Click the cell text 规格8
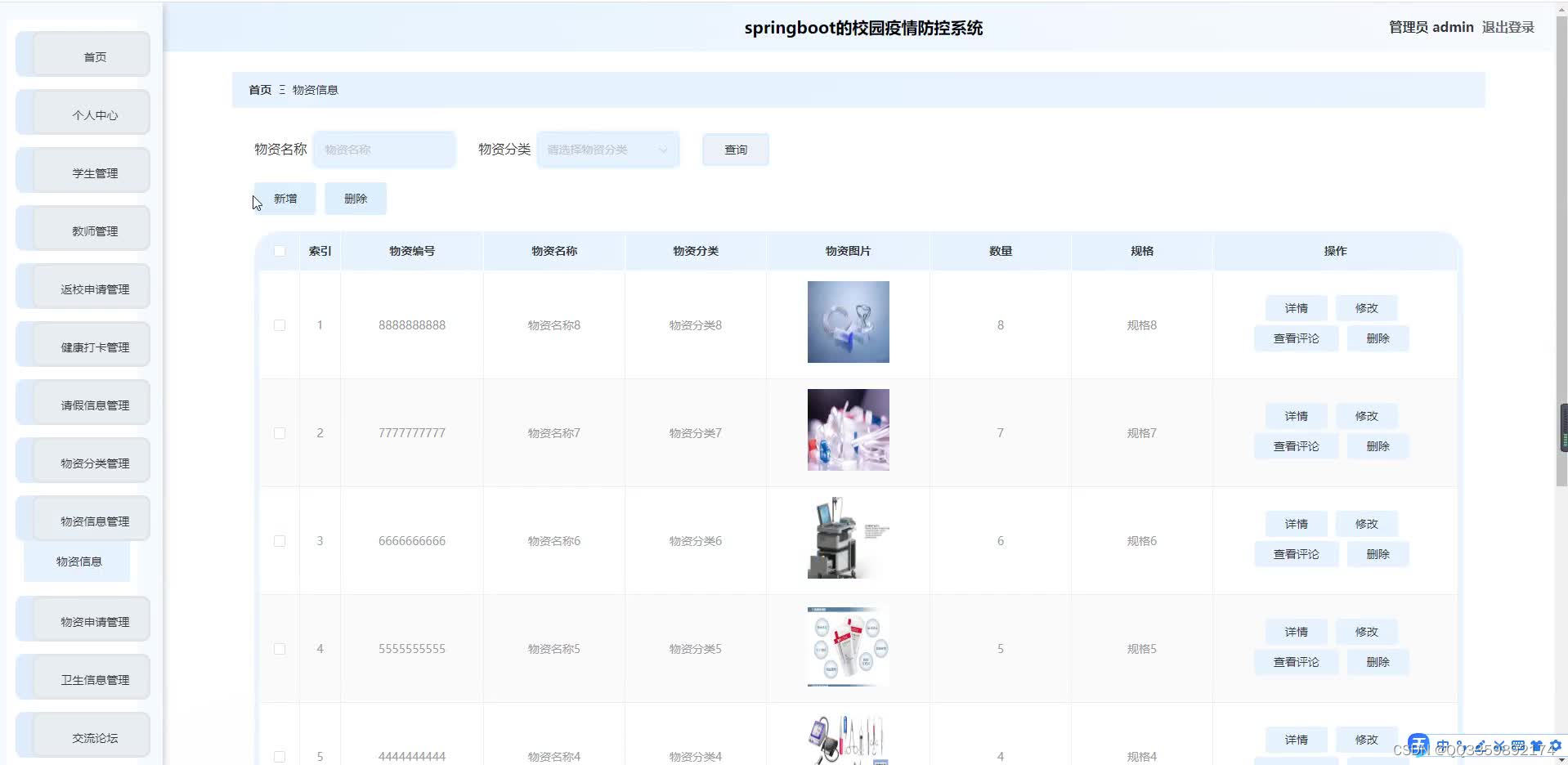 pyautogui.click(x=1142, y=325)
